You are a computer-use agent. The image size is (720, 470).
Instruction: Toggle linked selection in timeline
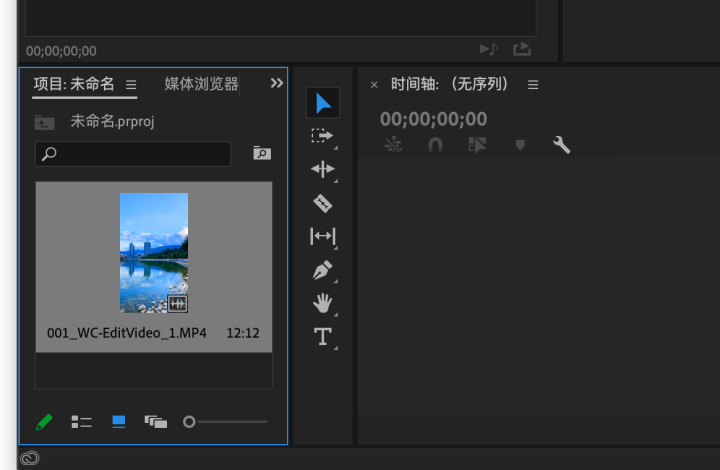pyautogui.click(x=477, y=145)
